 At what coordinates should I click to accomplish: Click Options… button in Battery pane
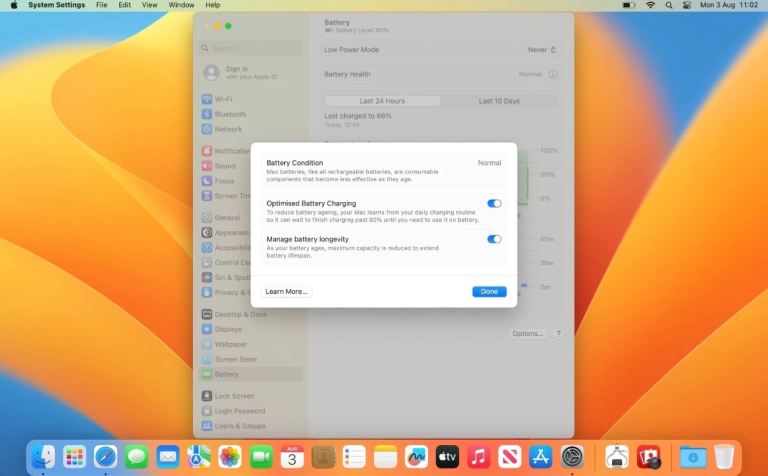(x=527, y=333)
